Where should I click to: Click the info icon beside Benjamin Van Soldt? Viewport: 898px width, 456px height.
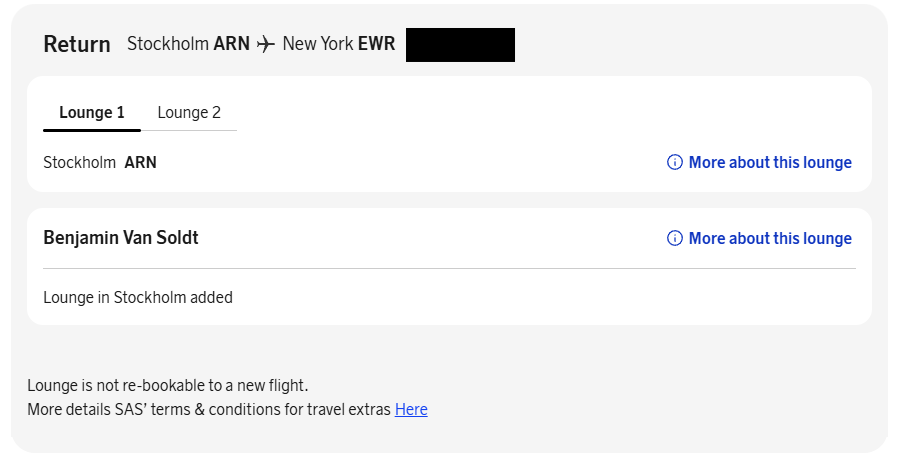click(675, 238)
